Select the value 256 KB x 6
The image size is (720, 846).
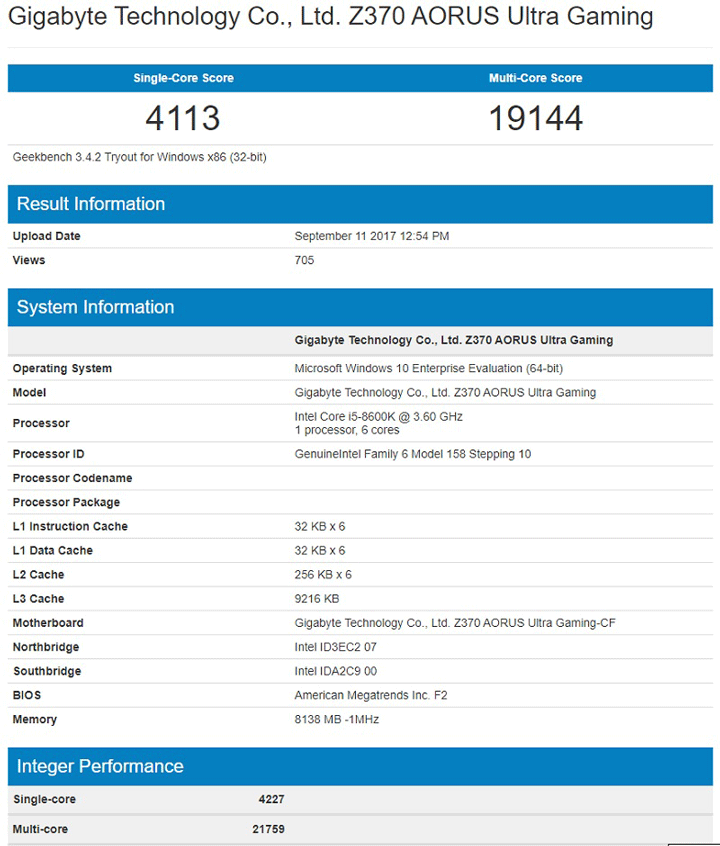(x=323, y=575)
